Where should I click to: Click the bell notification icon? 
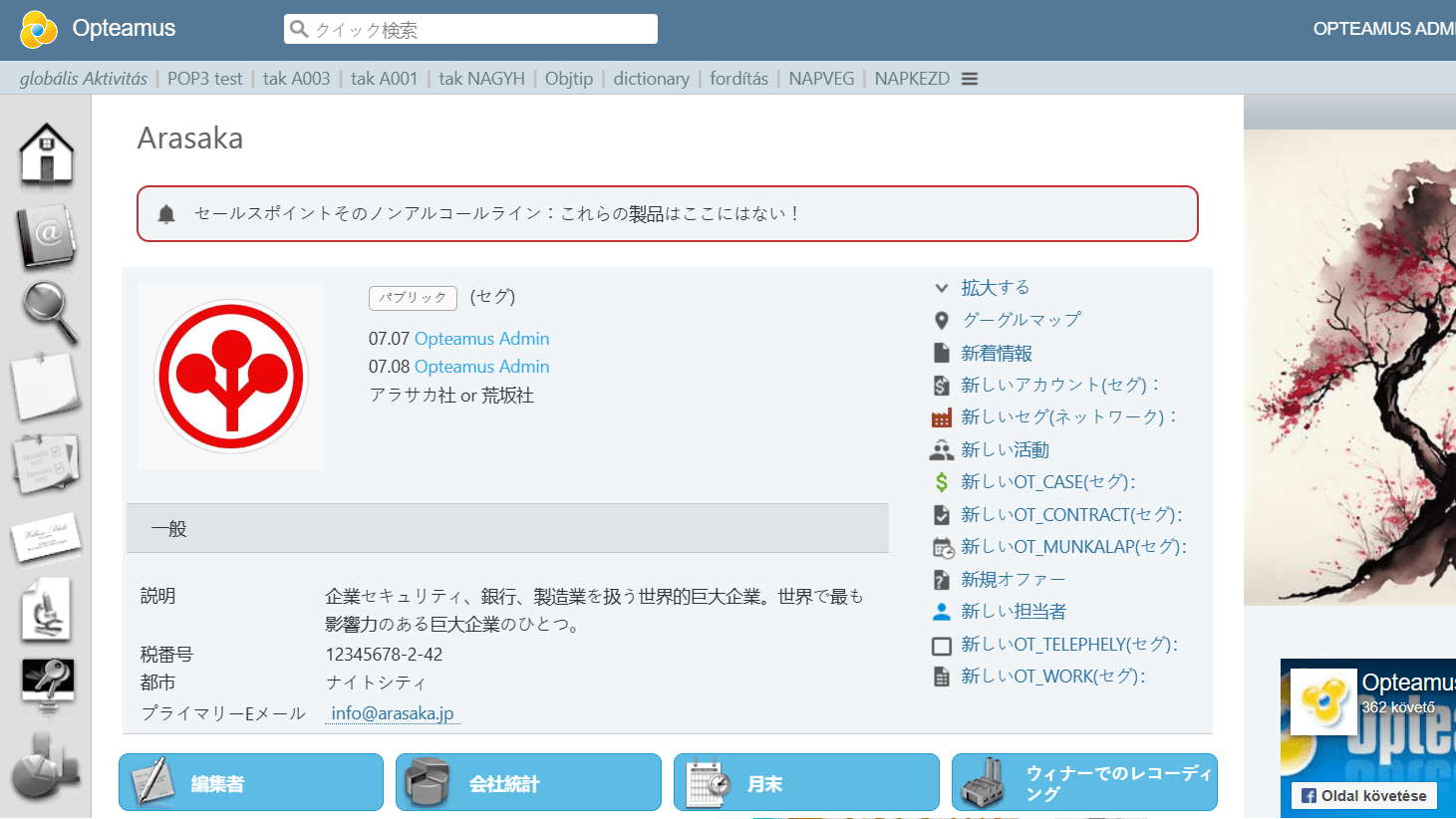coord(166,214)
